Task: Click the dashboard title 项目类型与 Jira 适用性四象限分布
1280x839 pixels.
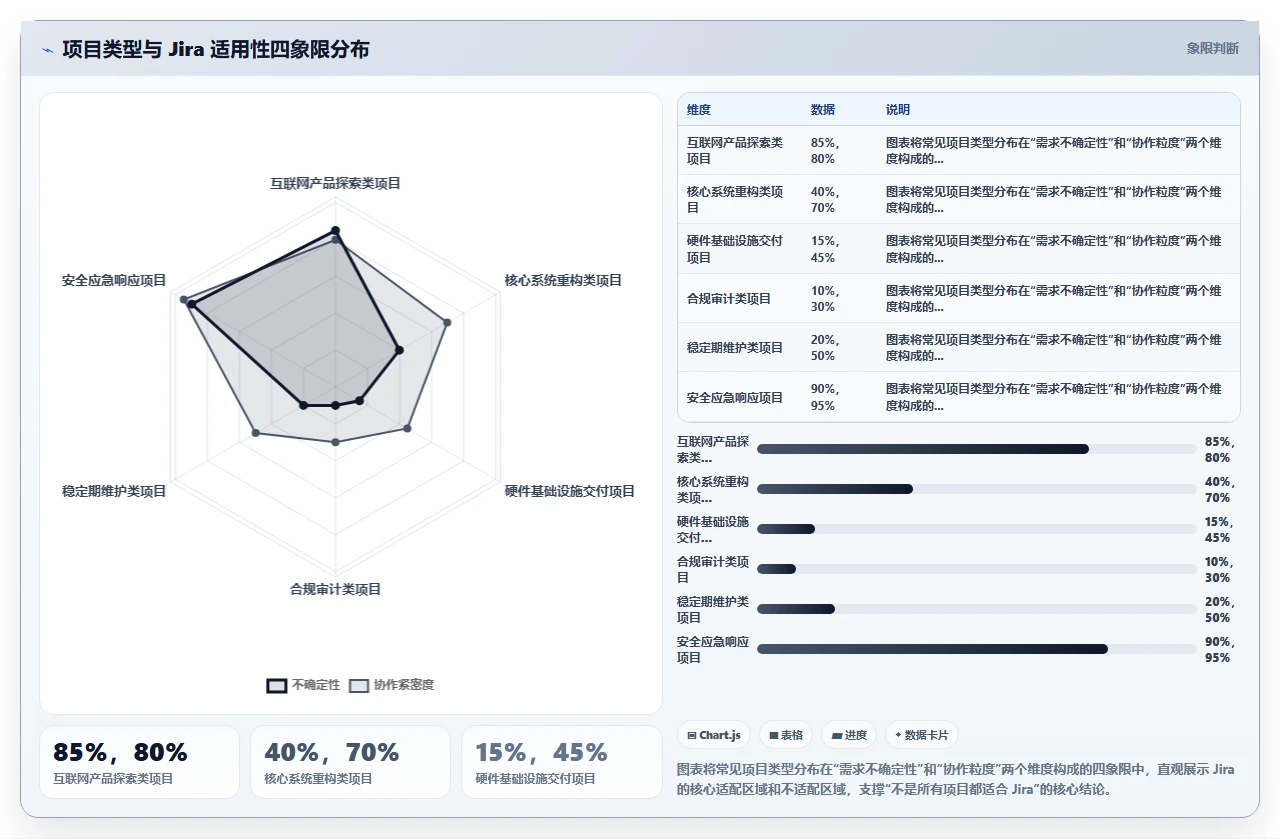Action: pos(215,49)
